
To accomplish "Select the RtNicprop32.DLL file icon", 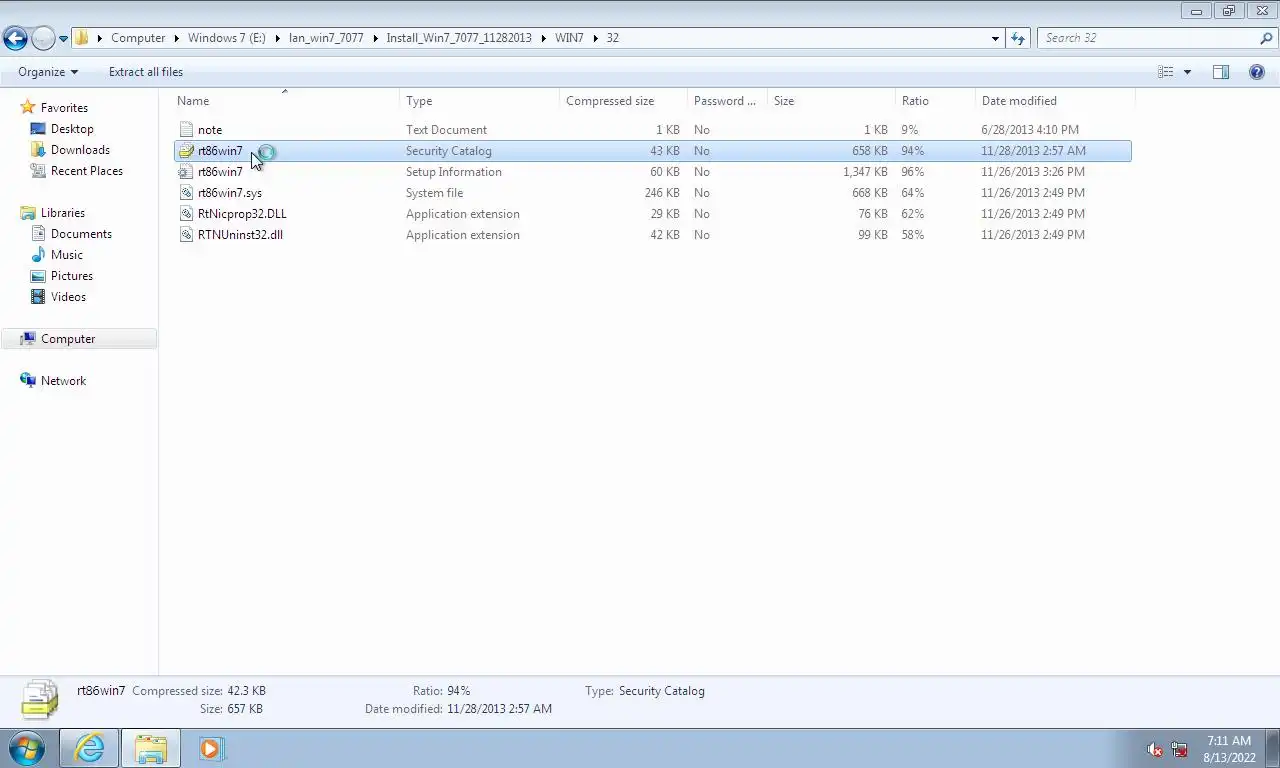I will (186, 214).
